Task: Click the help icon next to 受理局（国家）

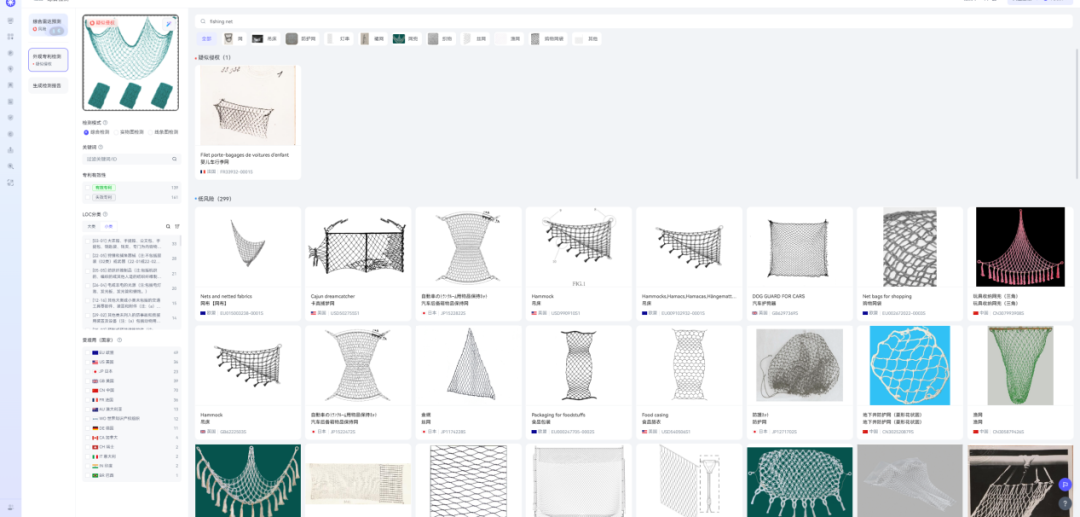Action: pos(119,340)
